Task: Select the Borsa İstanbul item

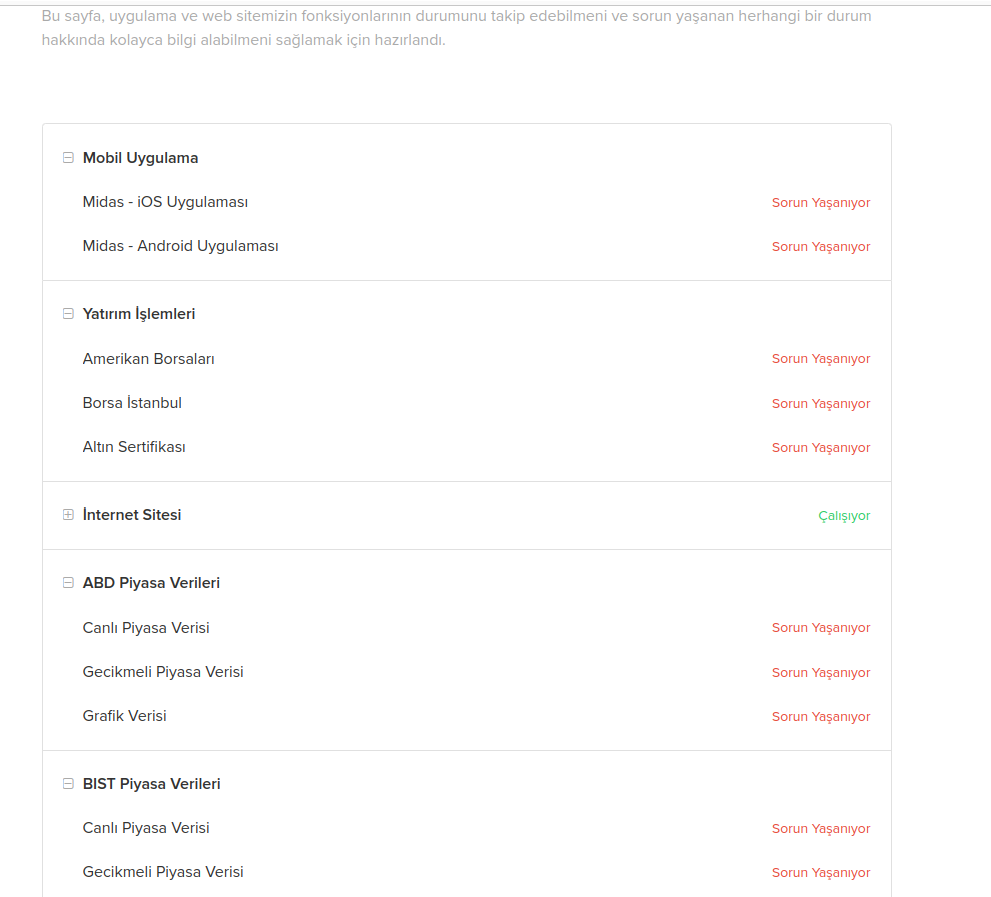Action: pyautogui.click(x=132, y=403)
